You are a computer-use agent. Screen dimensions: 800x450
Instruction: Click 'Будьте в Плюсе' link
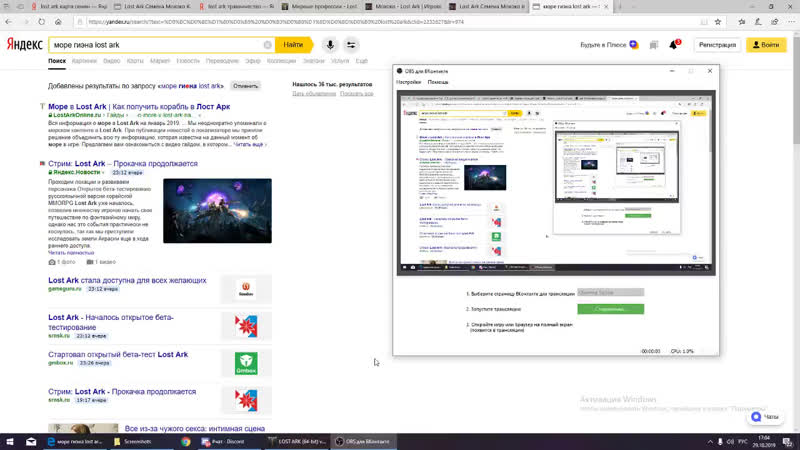tap(603, 45)
